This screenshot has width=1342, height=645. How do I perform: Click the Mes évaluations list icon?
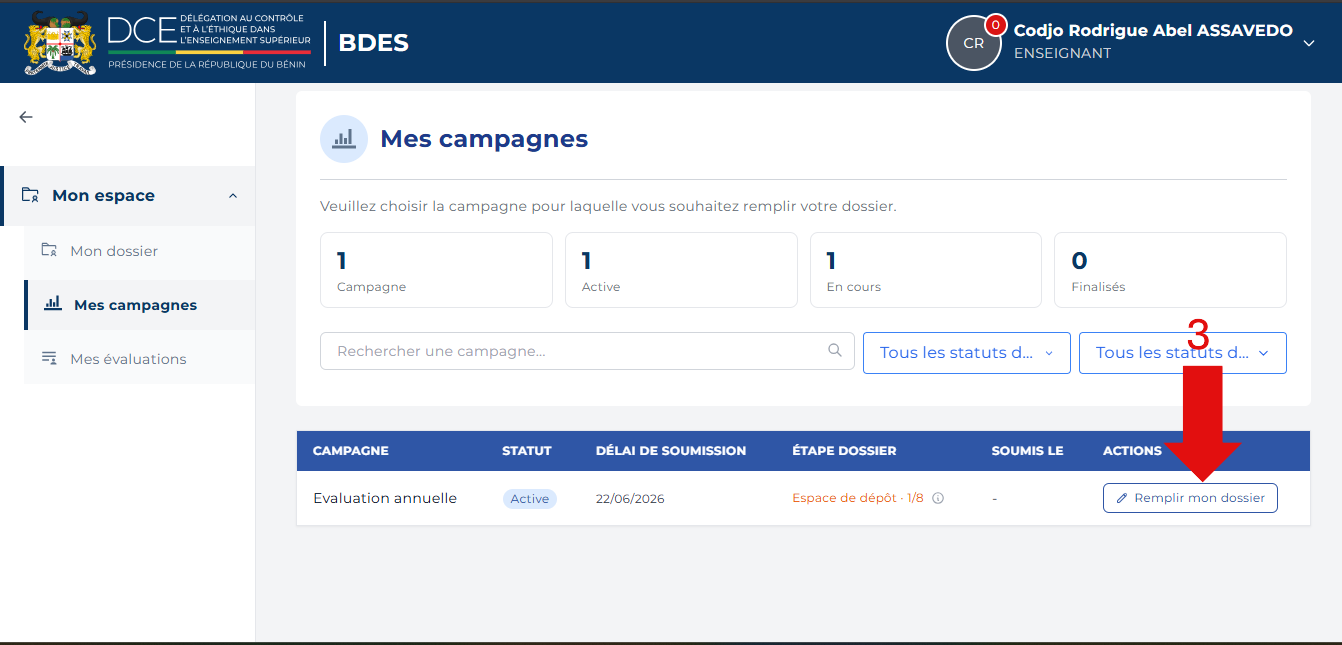(49, 358)
